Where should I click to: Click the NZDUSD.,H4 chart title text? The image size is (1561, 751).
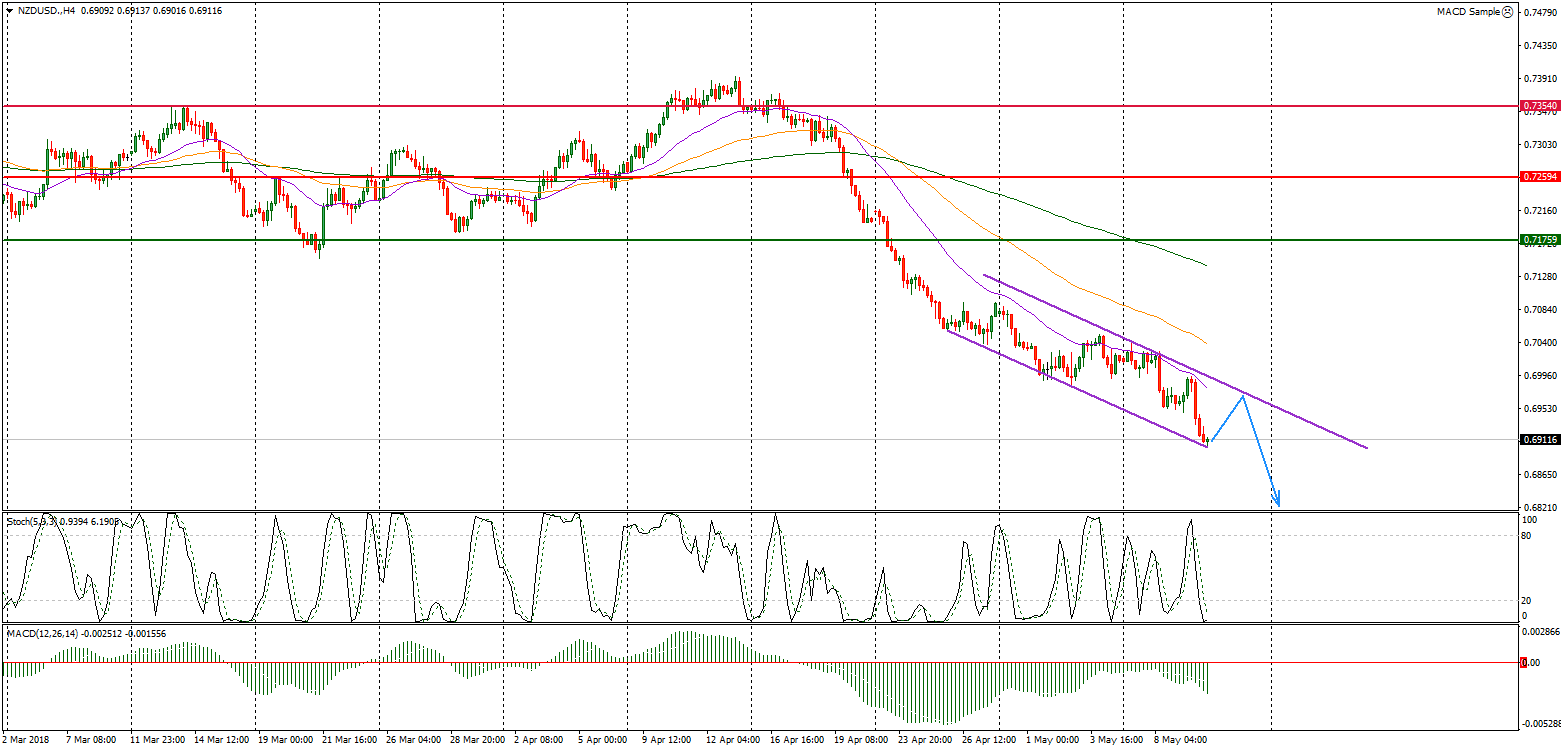pos(46,10)
